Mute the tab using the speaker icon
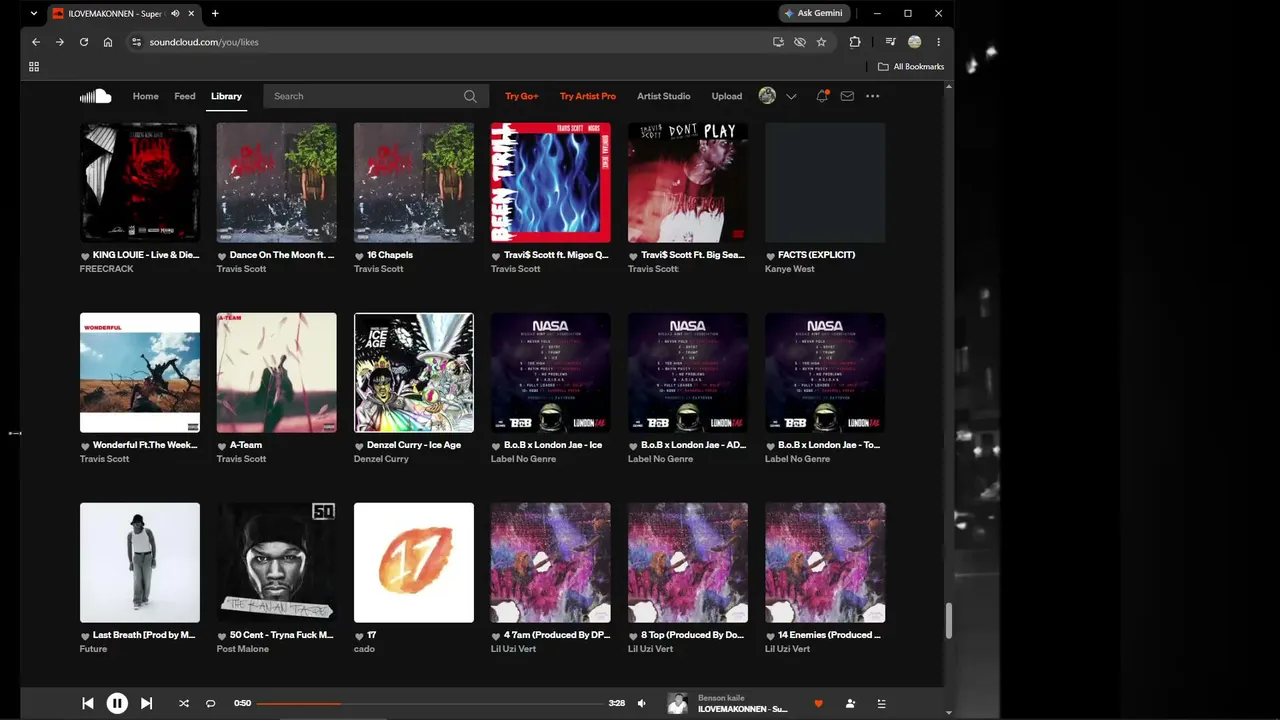Viewport: 1280px width, 720px height. [176, 13]
